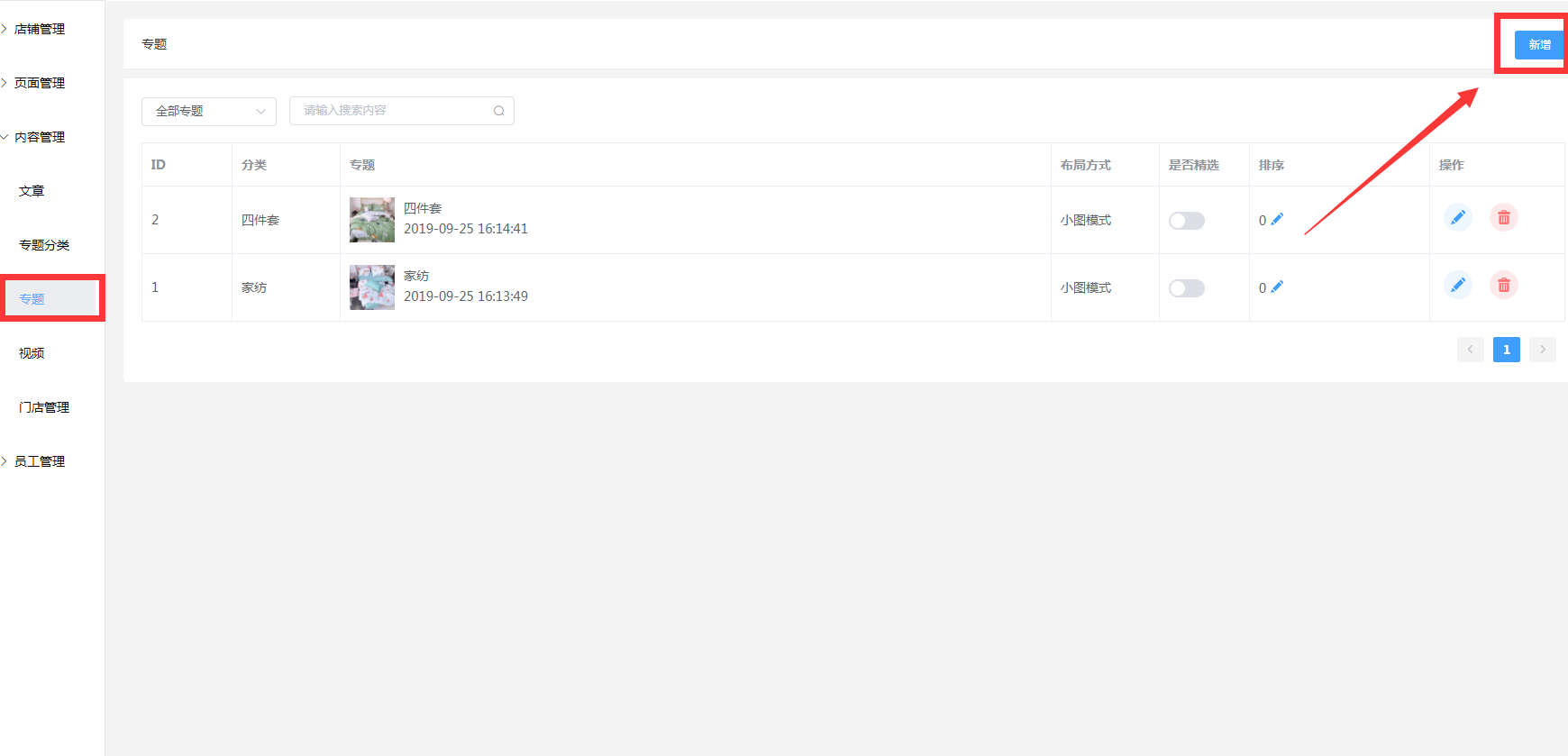Delete the 四件套 topic row
Image resolution: width=1568 pixels, height=756 pixels.
point(1504,217)
